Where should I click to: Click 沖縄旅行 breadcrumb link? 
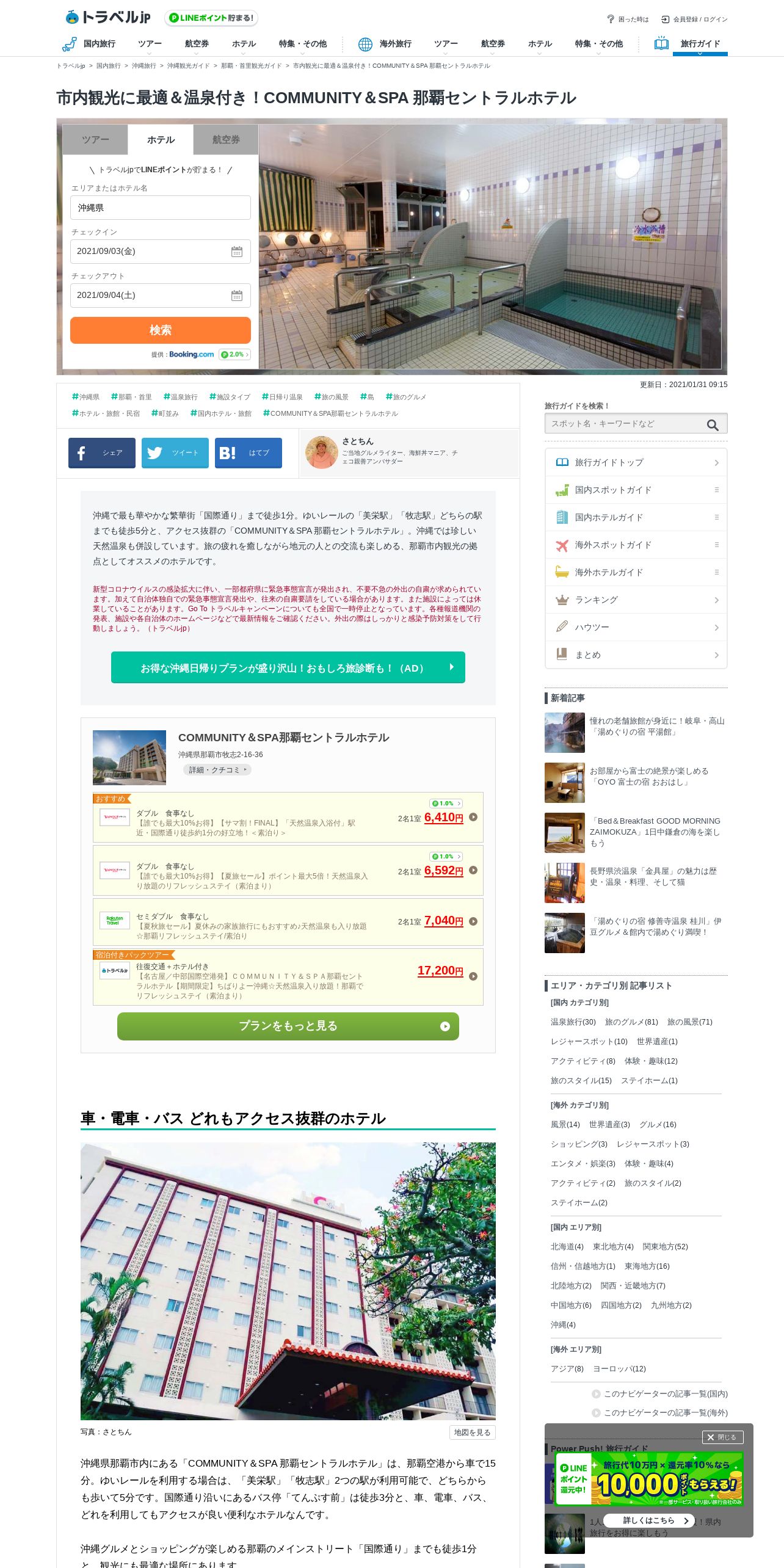pyautogui.click(x=144, y=66)
